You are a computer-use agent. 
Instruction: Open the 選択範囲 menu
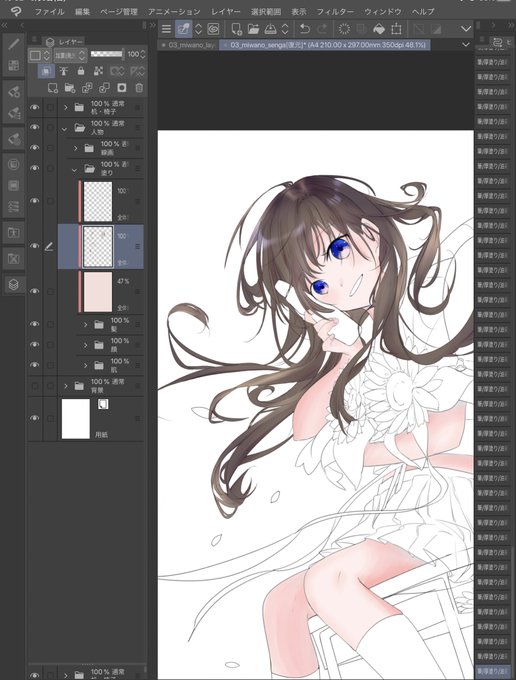point(266,12)
